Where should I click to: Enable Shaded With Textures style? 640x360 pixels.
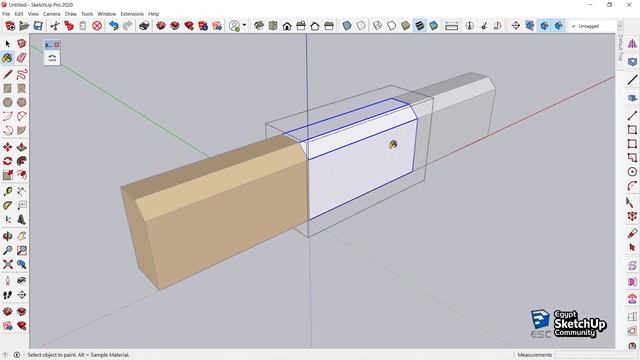[x=420, y=26]
